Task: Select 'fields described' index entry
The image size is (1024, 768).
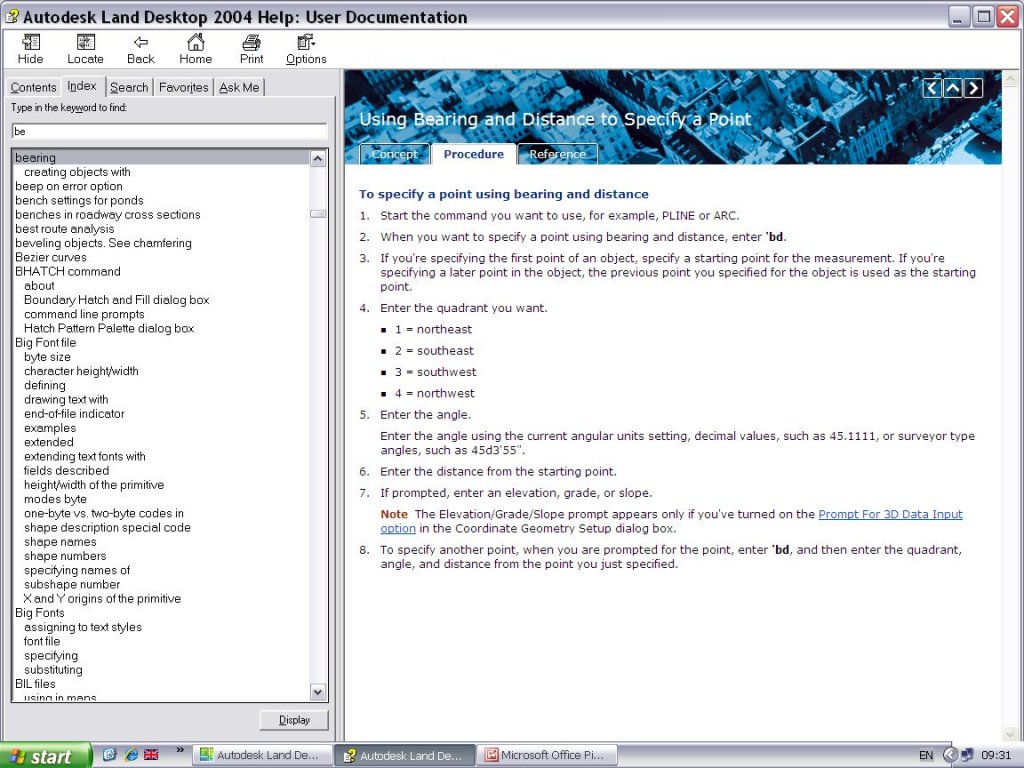Action: coord(66,471)
